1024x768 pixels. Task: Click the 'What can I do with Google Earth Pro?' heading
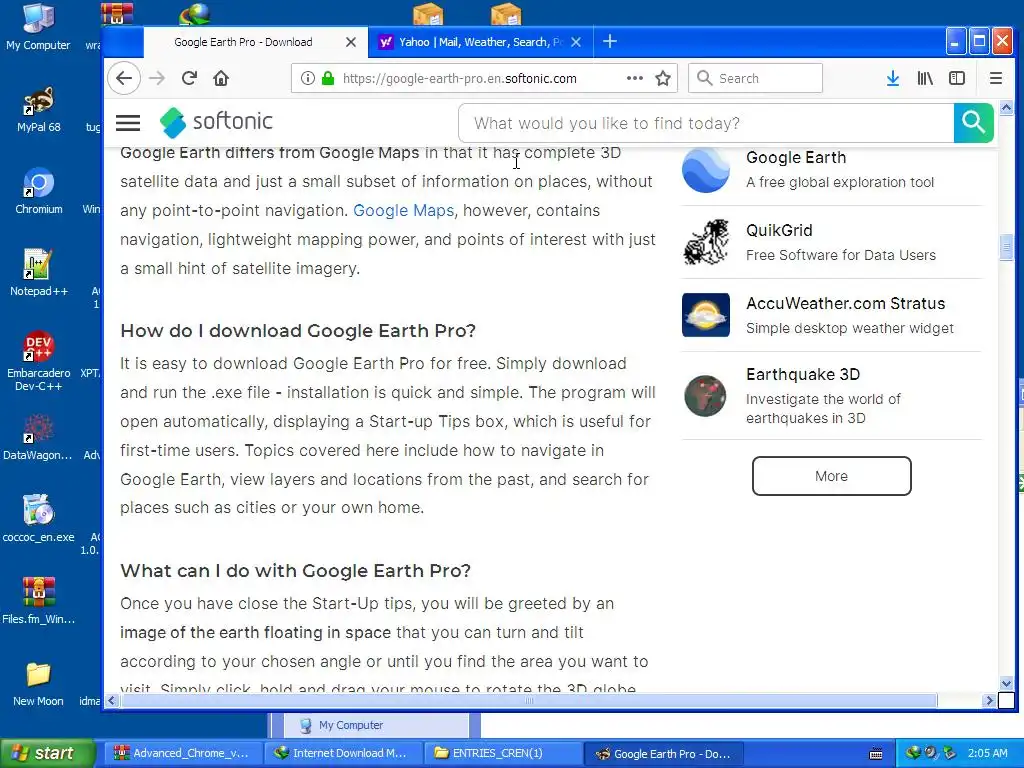(x=295, y=571)
